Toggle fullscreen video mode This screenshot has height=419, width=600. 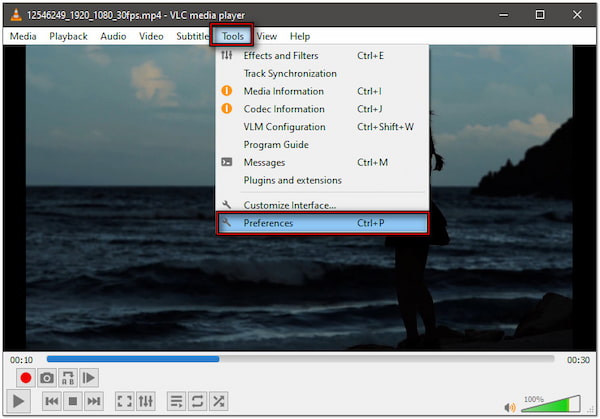pos(125,401)
